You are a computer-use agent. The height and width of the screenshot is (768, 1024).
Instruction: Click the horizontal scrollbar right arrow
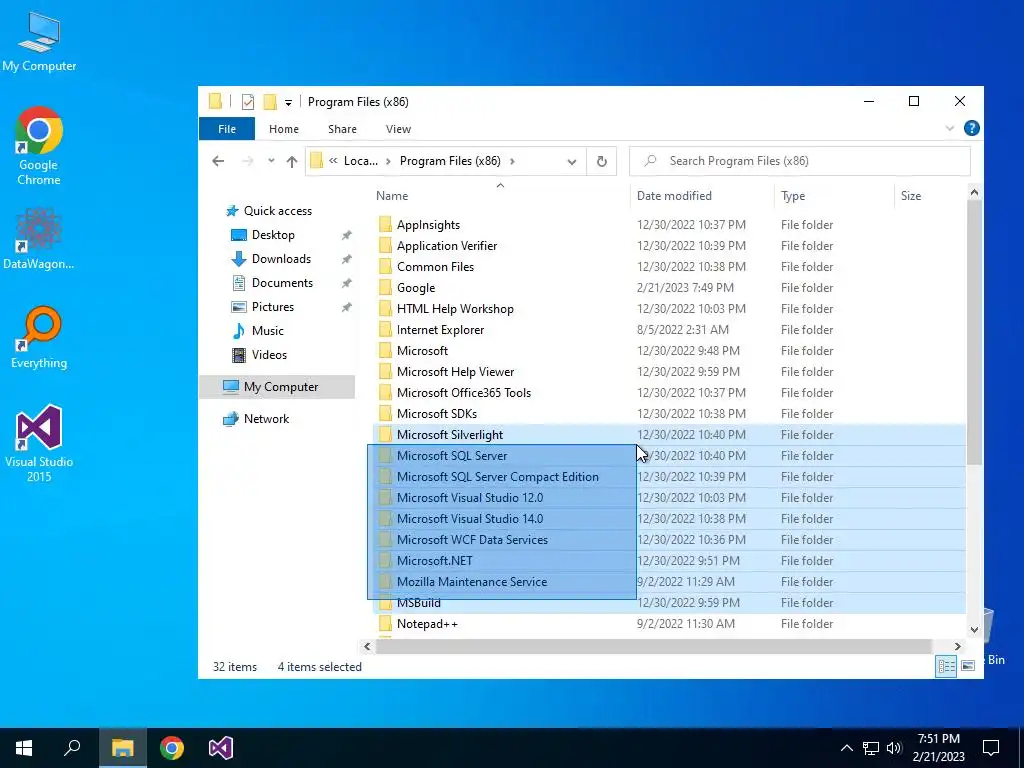click(x=957, y=647)
